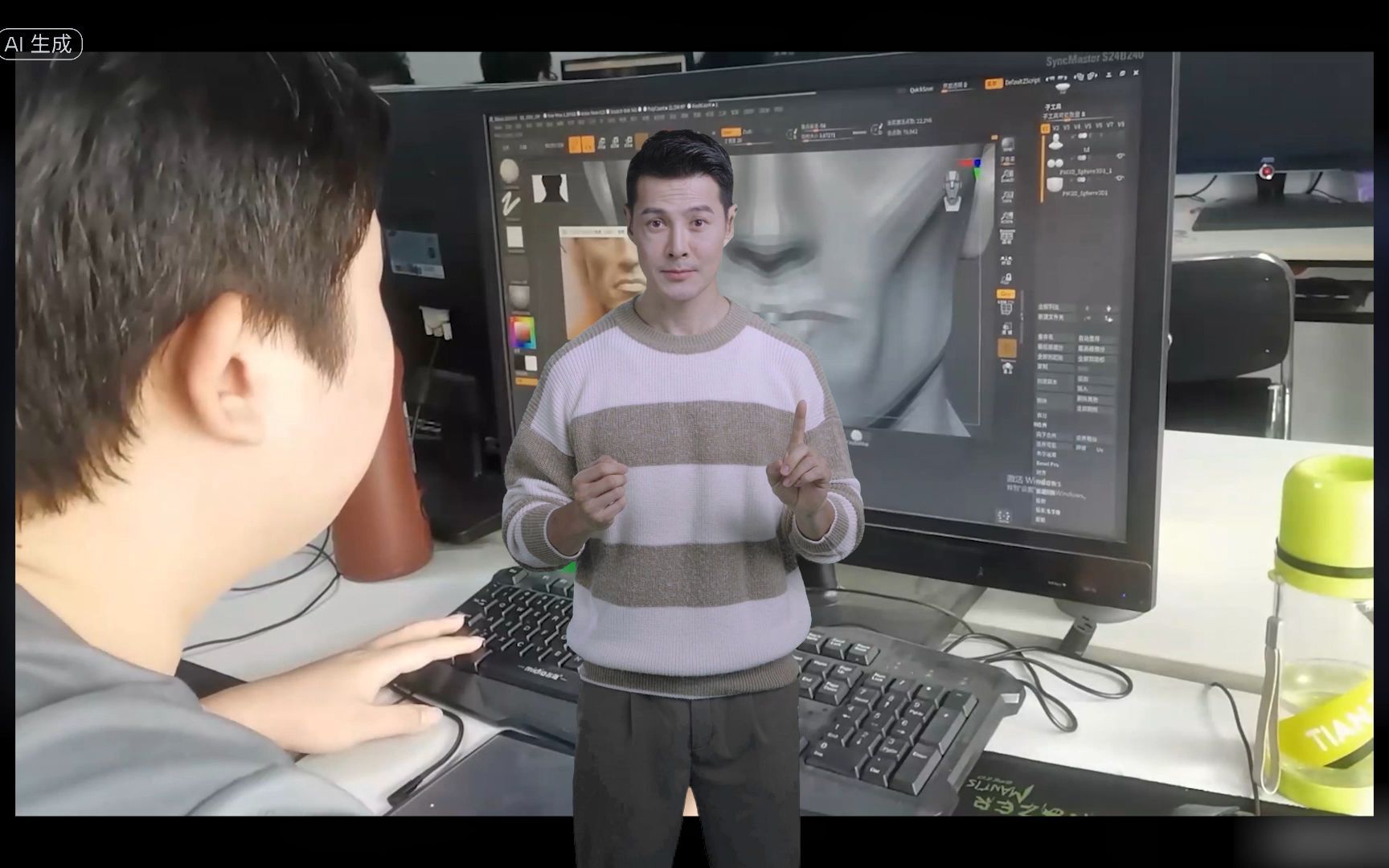Click the orange menus toggle button
The width and height of the screenshot is (1389, 868).
[993, 83]
